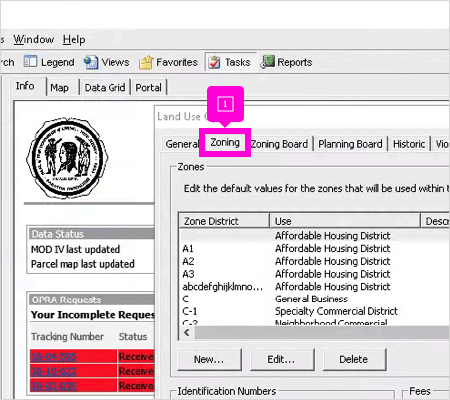Open the Help menu

tap(74, 40)
